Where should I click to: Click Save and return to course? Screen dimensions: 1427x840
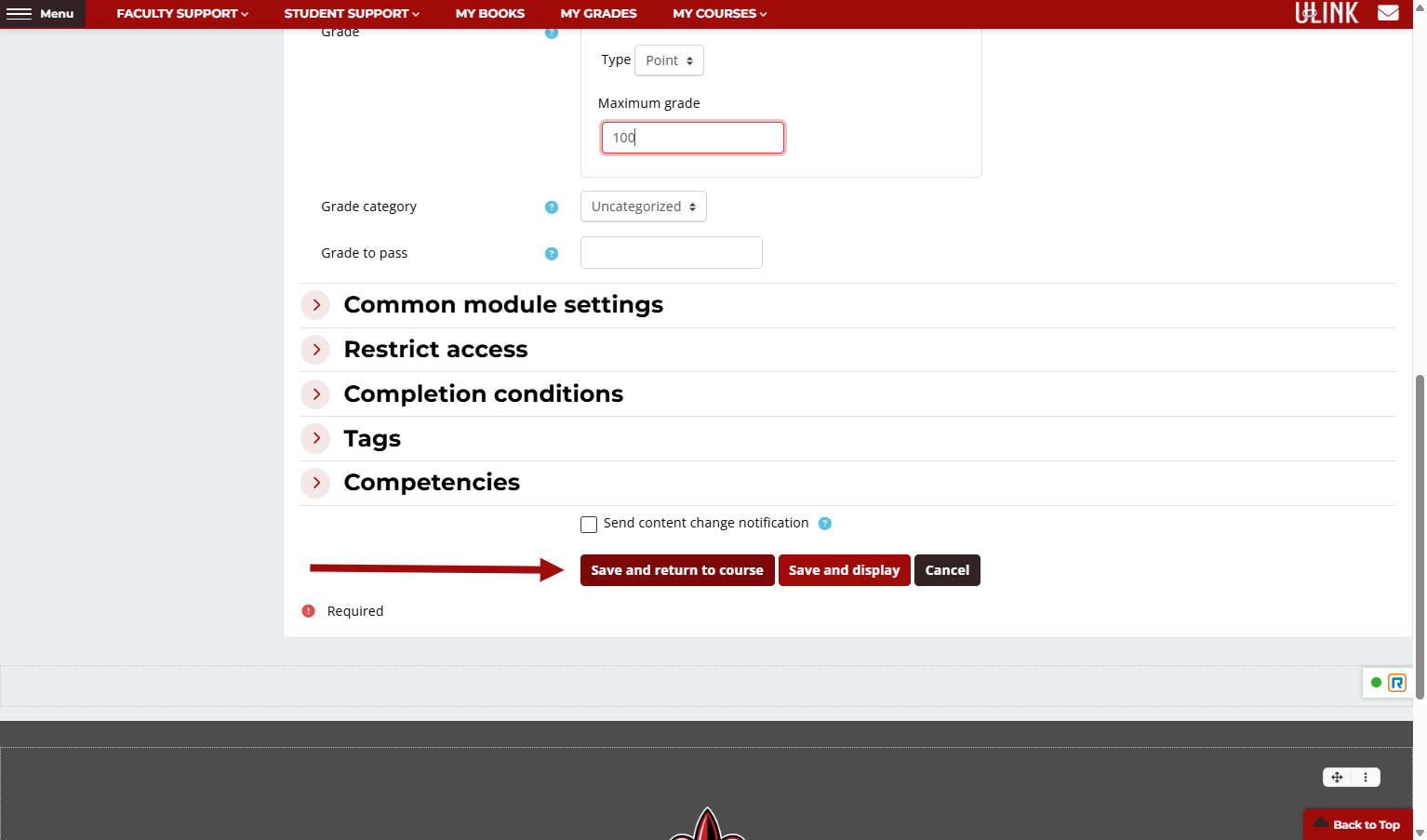(677, 570)
